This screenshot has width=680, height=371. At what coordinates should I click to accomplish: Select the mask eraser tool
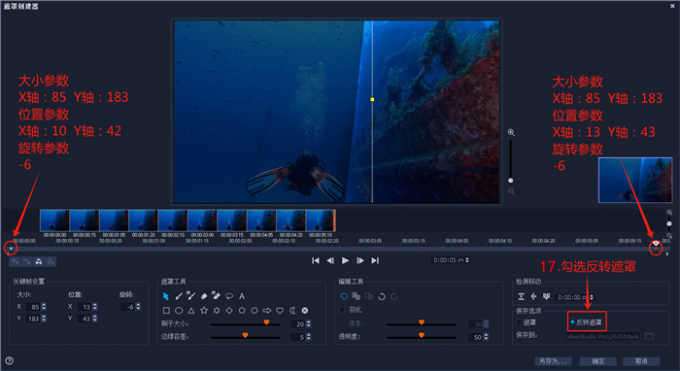pyautogui.click(x=204, y=296)
